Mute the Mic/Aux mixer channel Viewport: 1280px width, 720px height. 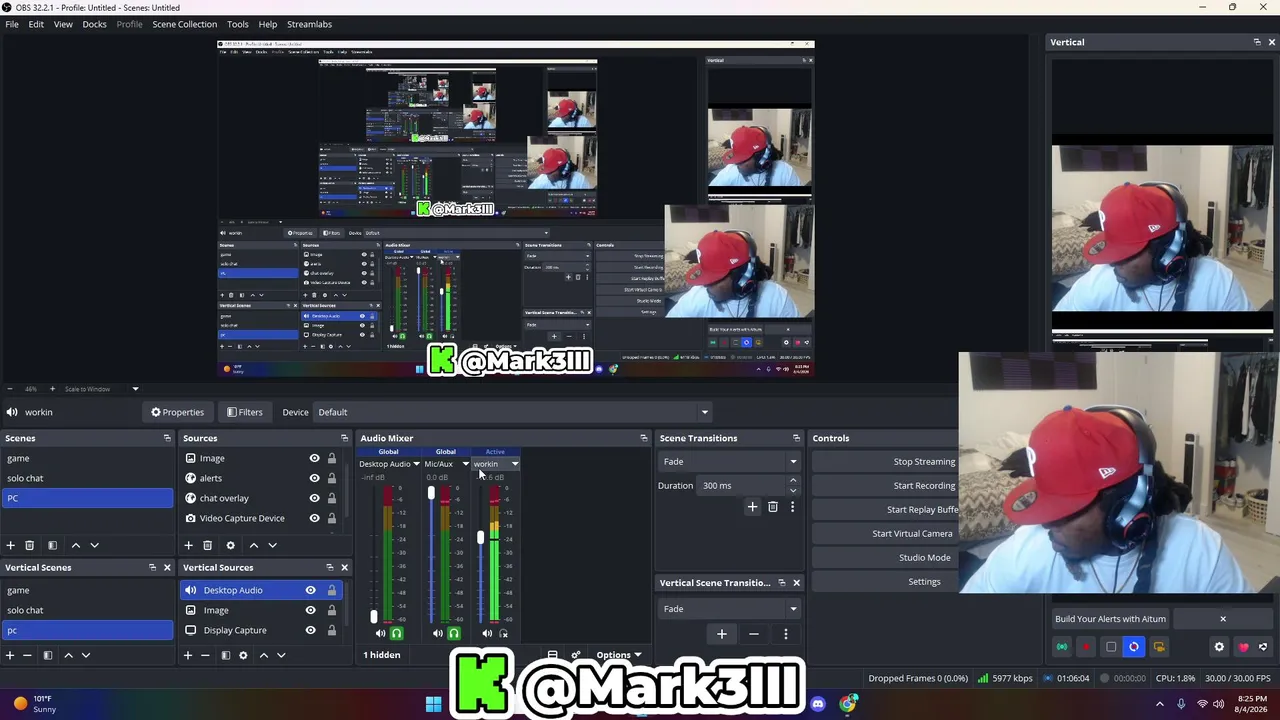(x=437, y=633)
